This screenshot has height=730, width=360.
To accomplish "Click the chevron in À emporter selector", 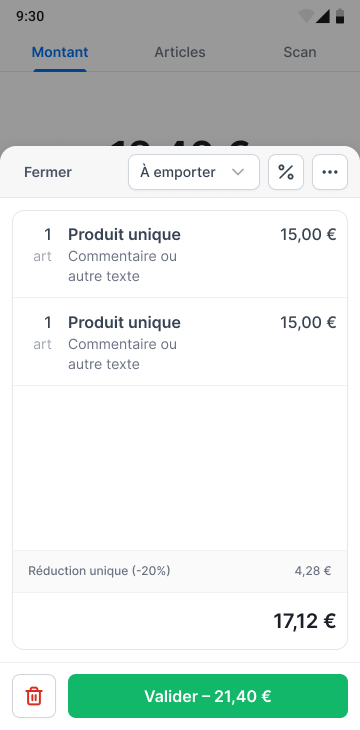I will point(238,172).
